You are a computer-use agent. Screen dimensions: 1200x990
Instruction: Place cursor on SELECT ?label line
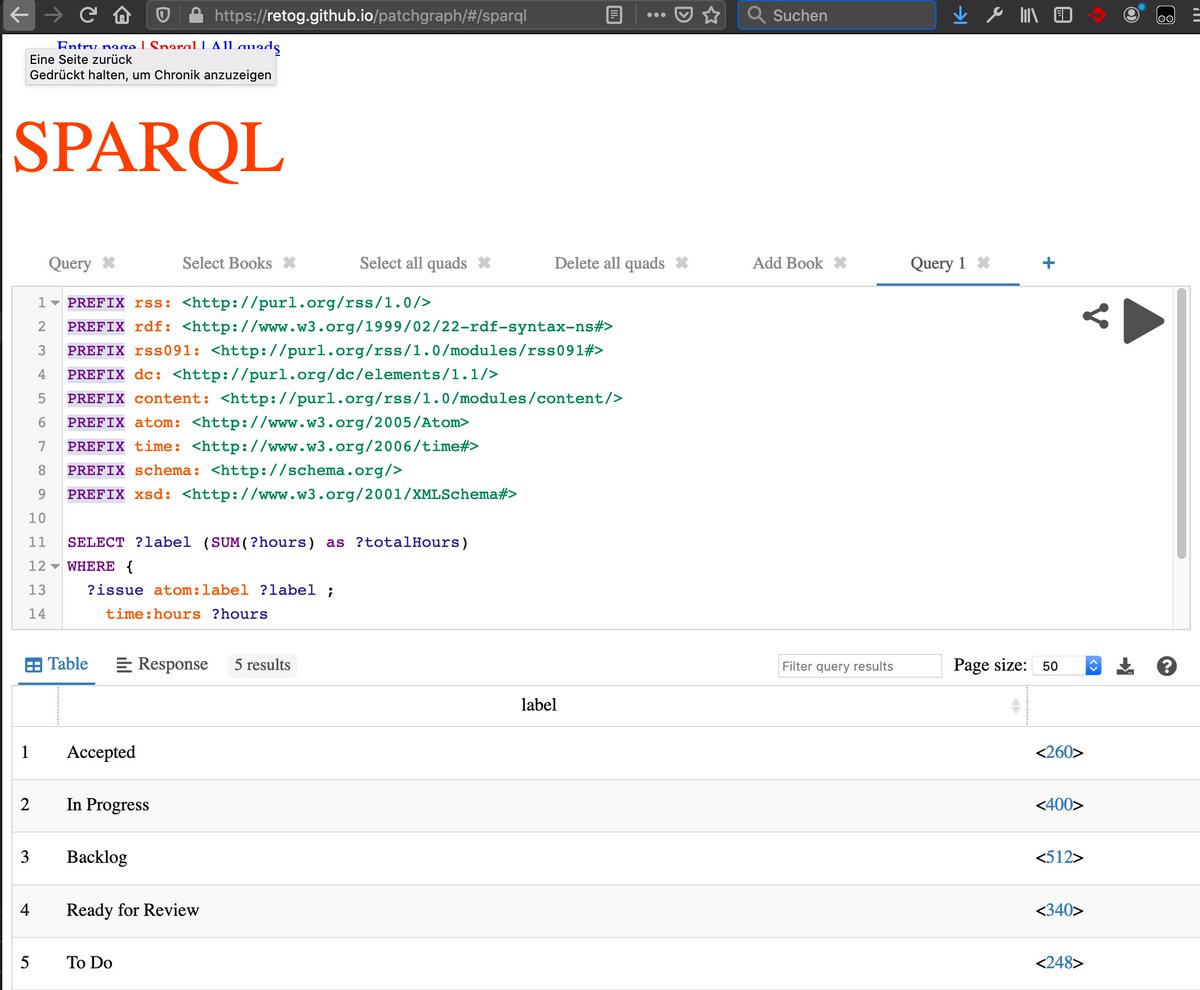pyautogui.click(x=268, y=542)
